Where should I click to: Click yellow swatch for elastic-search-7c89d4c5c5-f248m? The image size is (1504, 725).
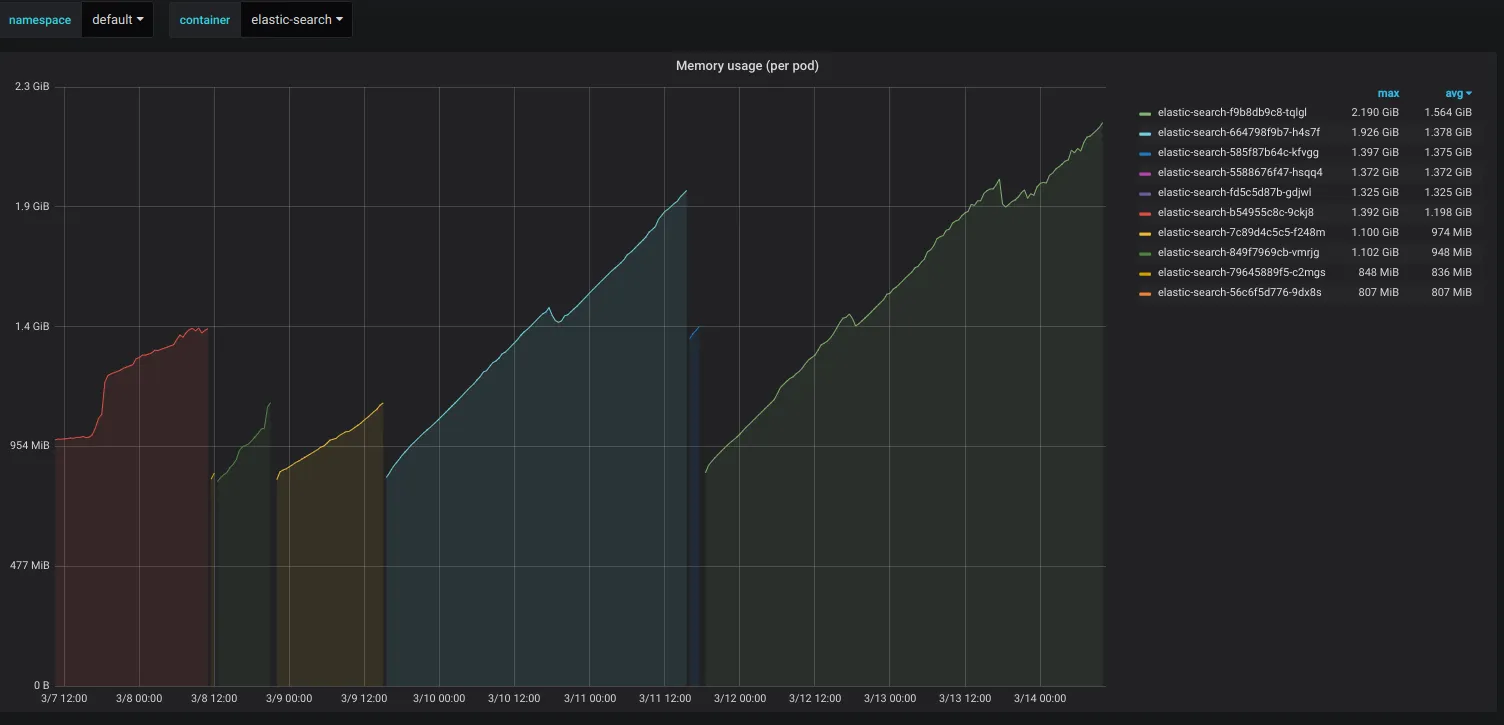(x=1145, y=233)
